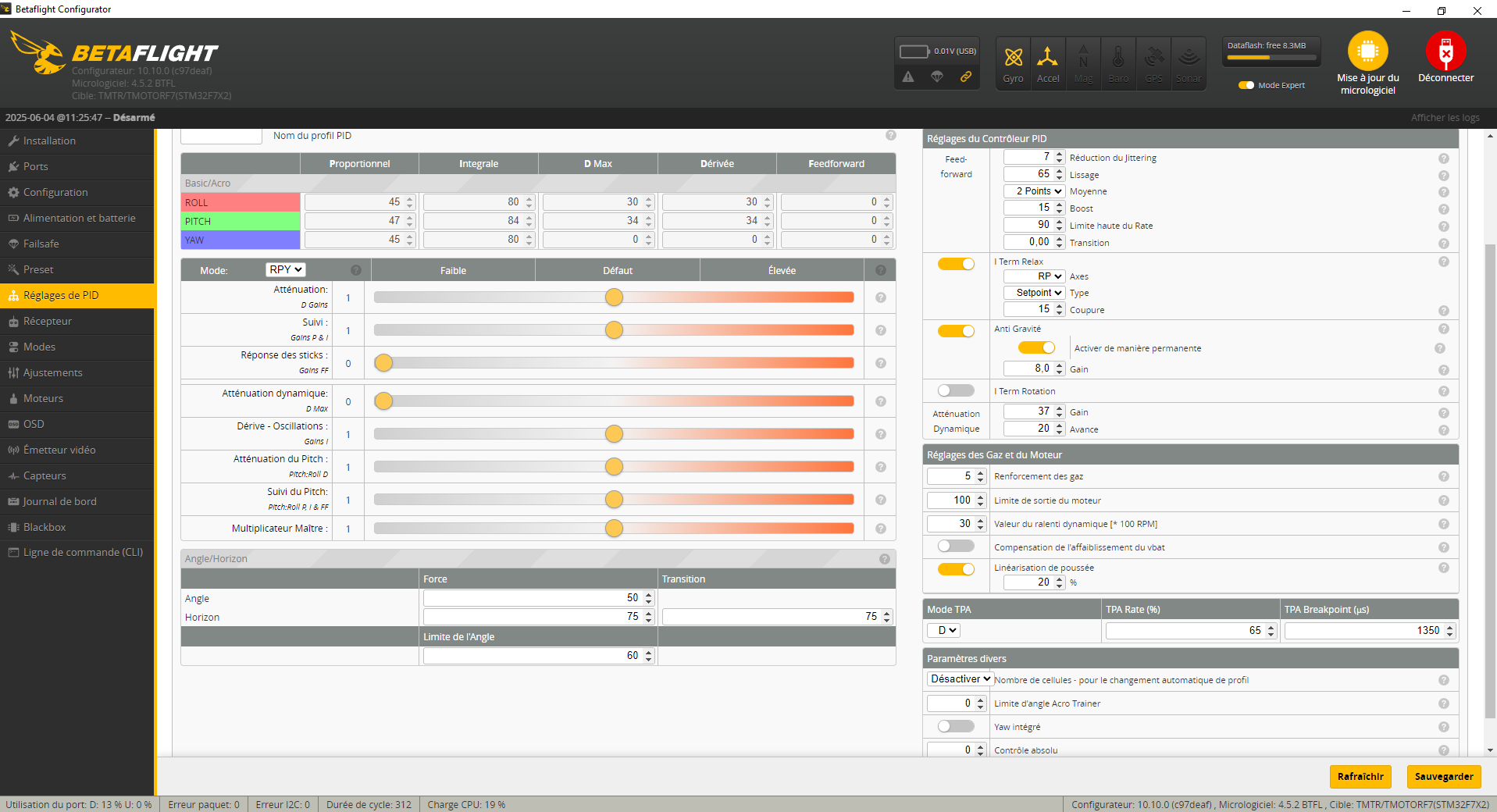
Task: Click the Gyro sensor icon
Action: click(x=1013, y=58)
